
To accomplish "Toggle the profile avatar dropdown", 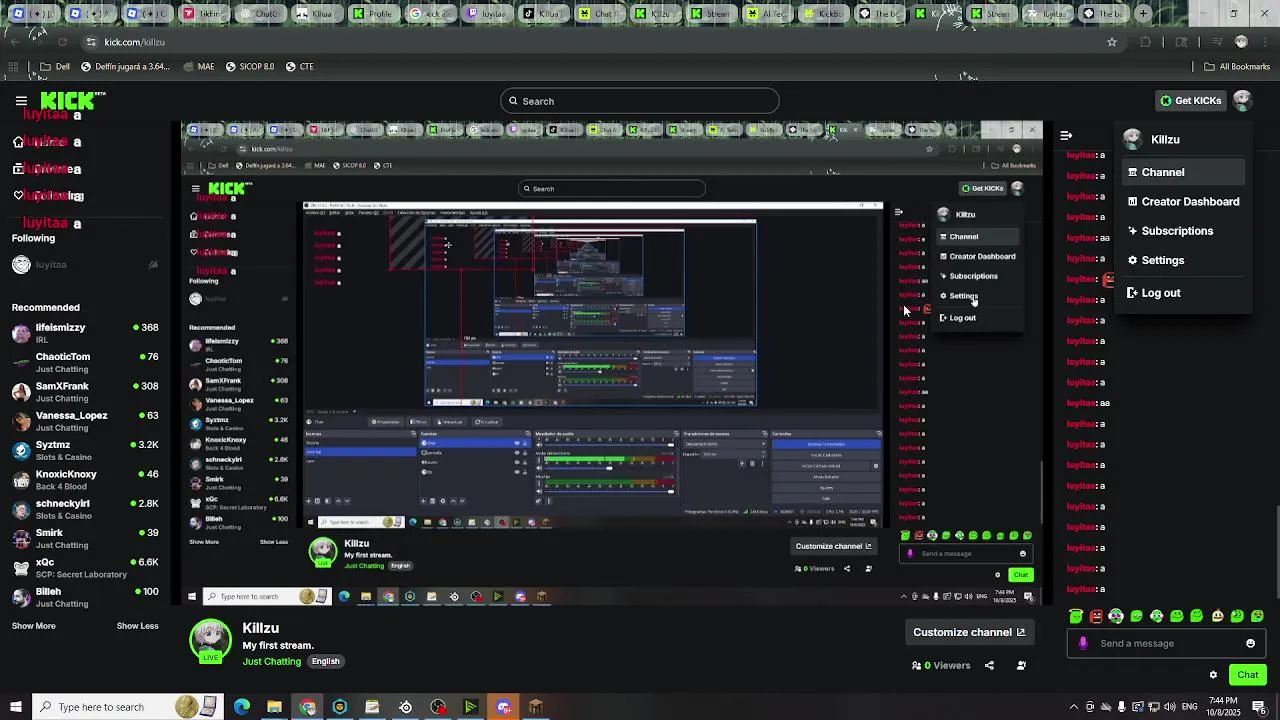I will 1242,100.
